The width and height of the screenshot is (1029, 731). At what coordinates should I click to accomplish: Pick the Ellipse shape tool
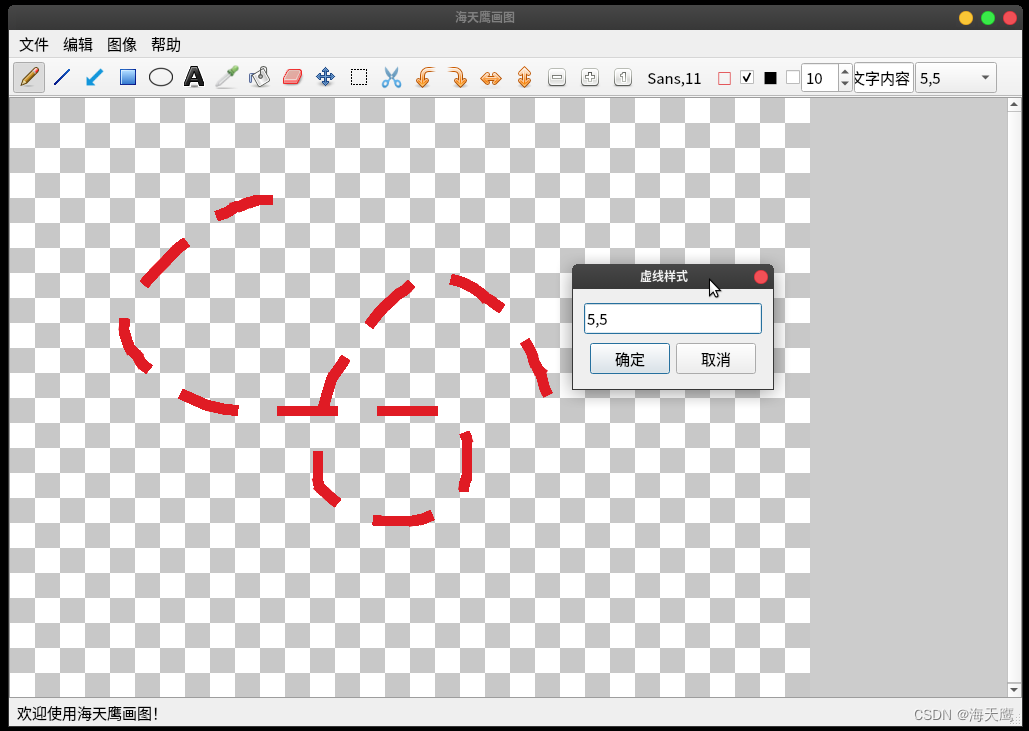[x=160, y=77]
